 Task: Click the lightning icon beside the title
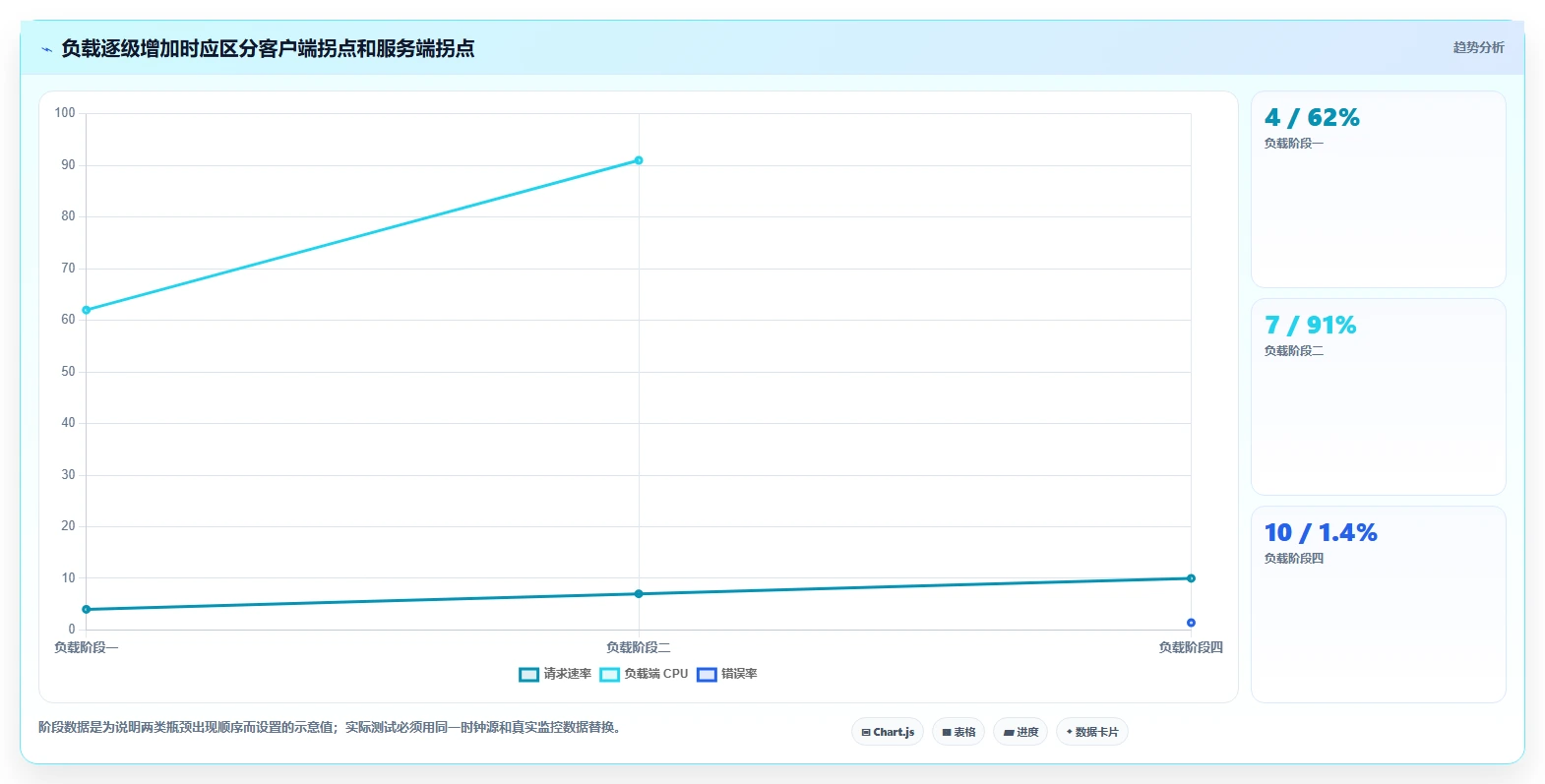[x=46, y=49]
